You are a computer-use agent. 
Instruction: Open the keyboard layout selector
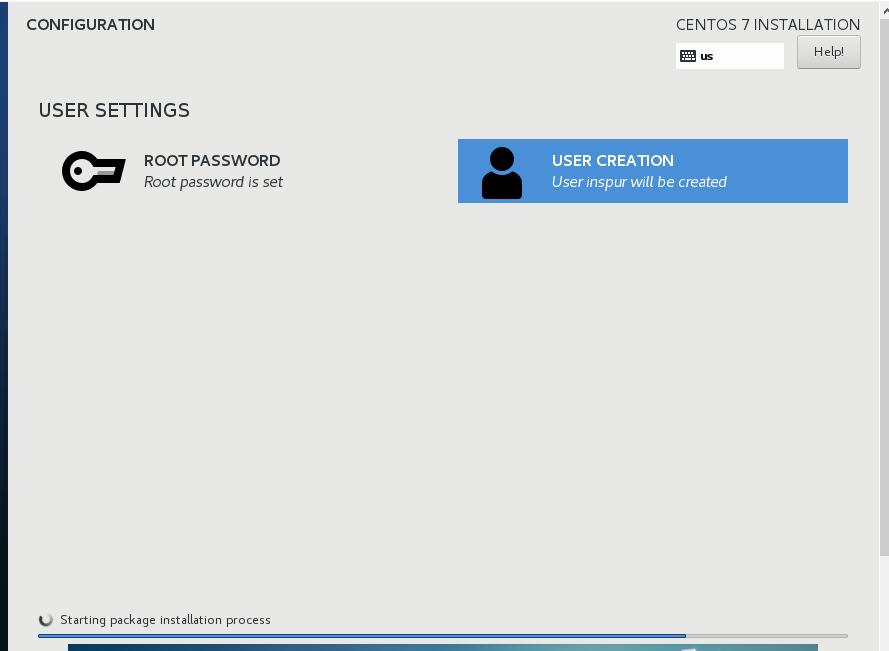pyautogui.click(x=730, y=56)
